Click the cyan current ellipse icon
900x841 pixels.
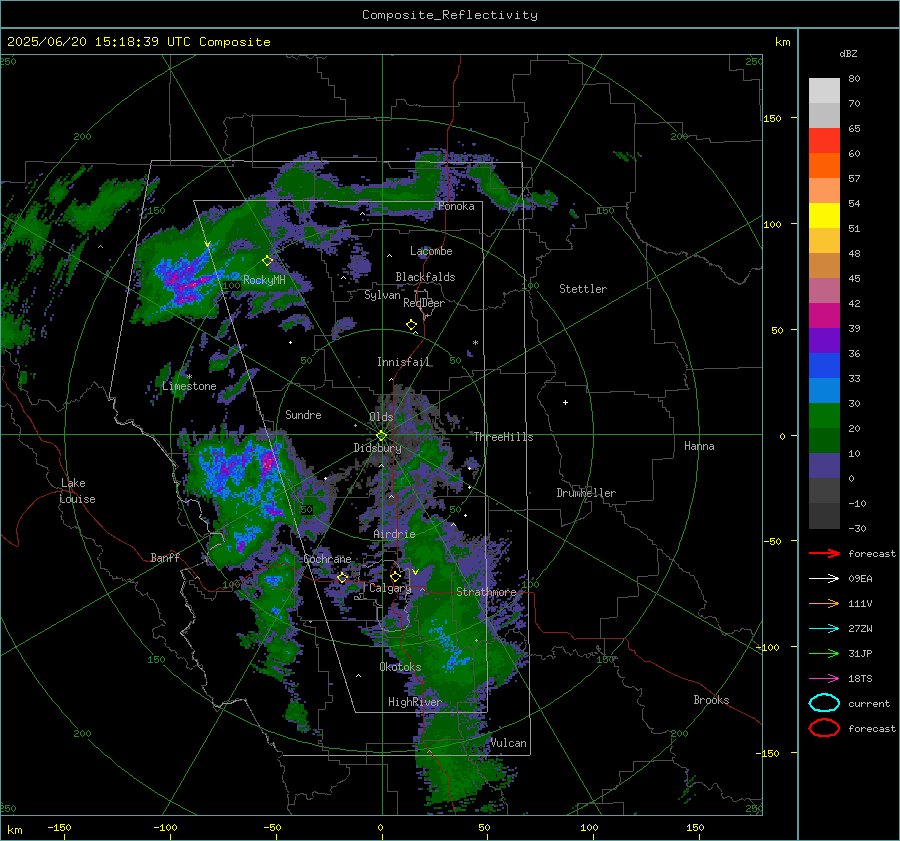click(824, 703)
